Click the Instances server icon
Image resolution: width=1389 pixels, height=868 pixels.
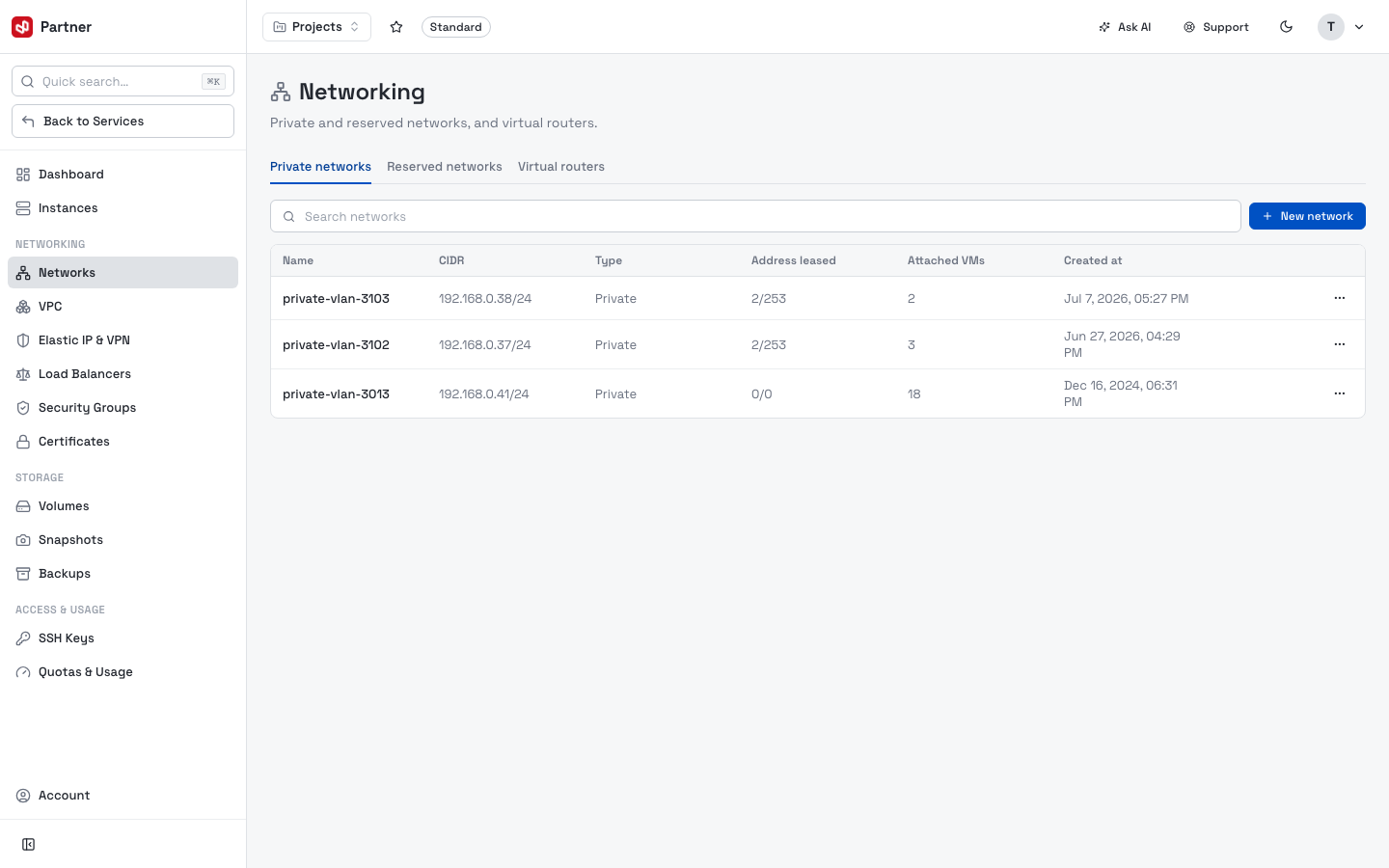coord(23,208)
